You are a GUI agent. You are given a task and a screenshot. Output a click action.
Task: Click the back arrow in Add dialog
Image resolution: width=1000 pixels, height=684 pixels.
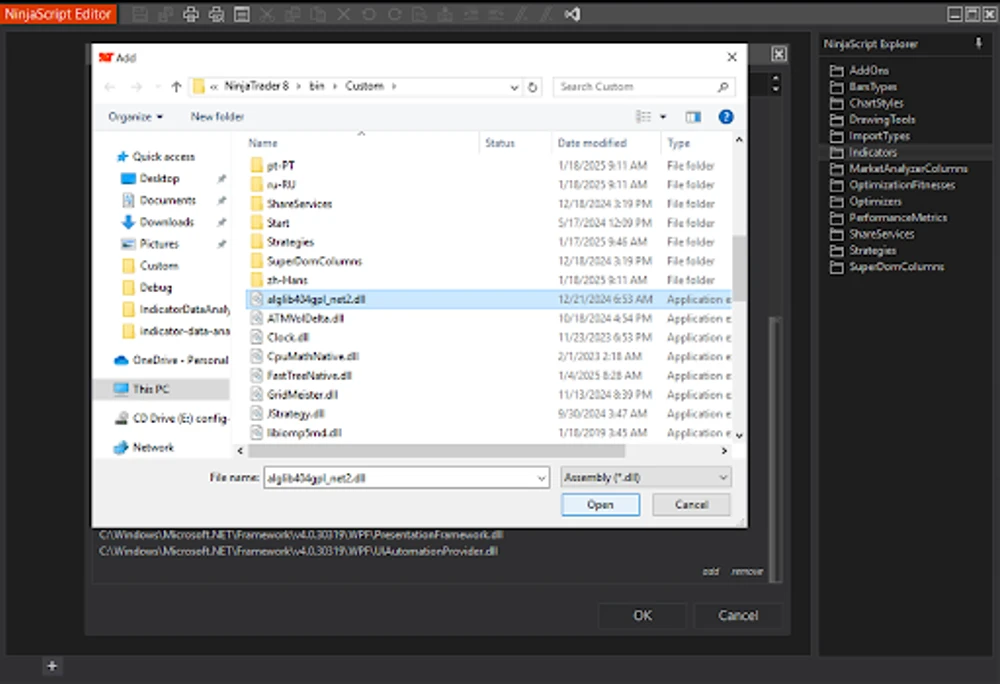[110, 87]
